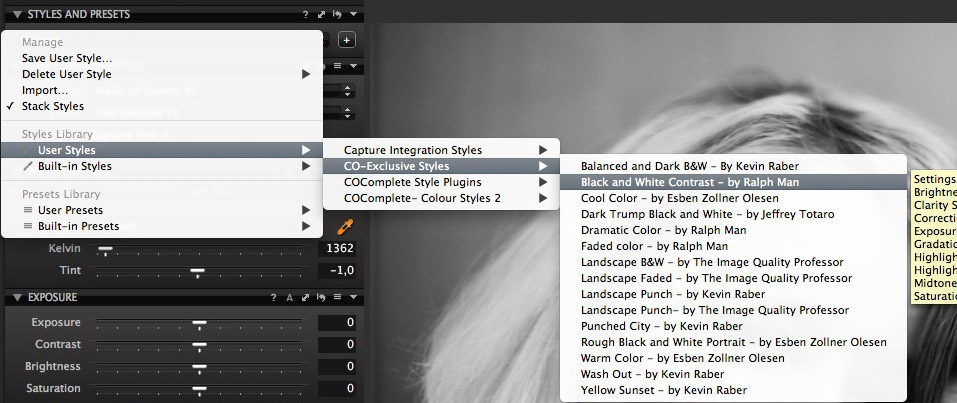Apply Landscape Punch by The Image Quality Professor
This screenshot has width=957, height=403.
pyautogui.click(x=734, y=310)
